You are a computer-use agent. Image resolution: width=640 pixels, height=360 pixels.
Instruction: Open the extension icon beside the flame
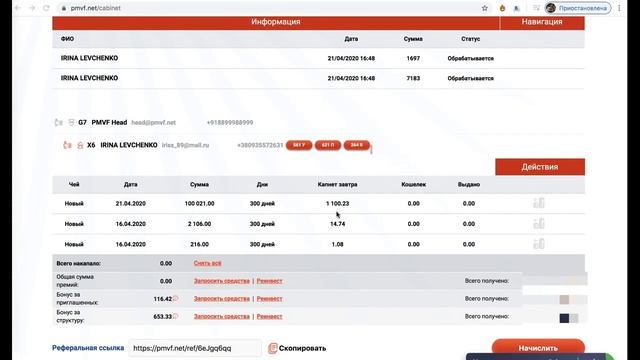(517, 8)
